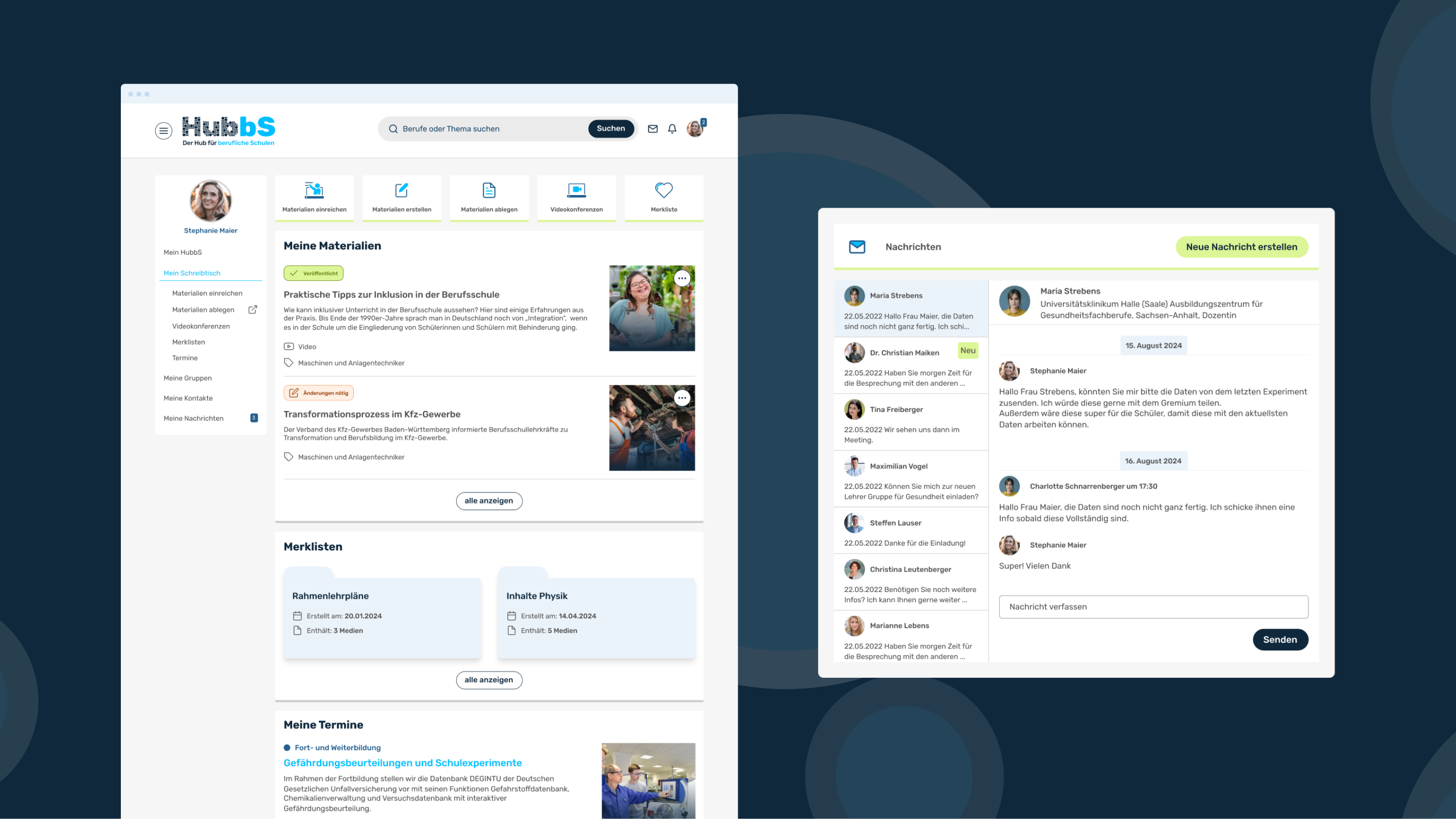Select the Merkliste heart icon
The height and width of the screenshot is (819, 1456).
[663, 191]
